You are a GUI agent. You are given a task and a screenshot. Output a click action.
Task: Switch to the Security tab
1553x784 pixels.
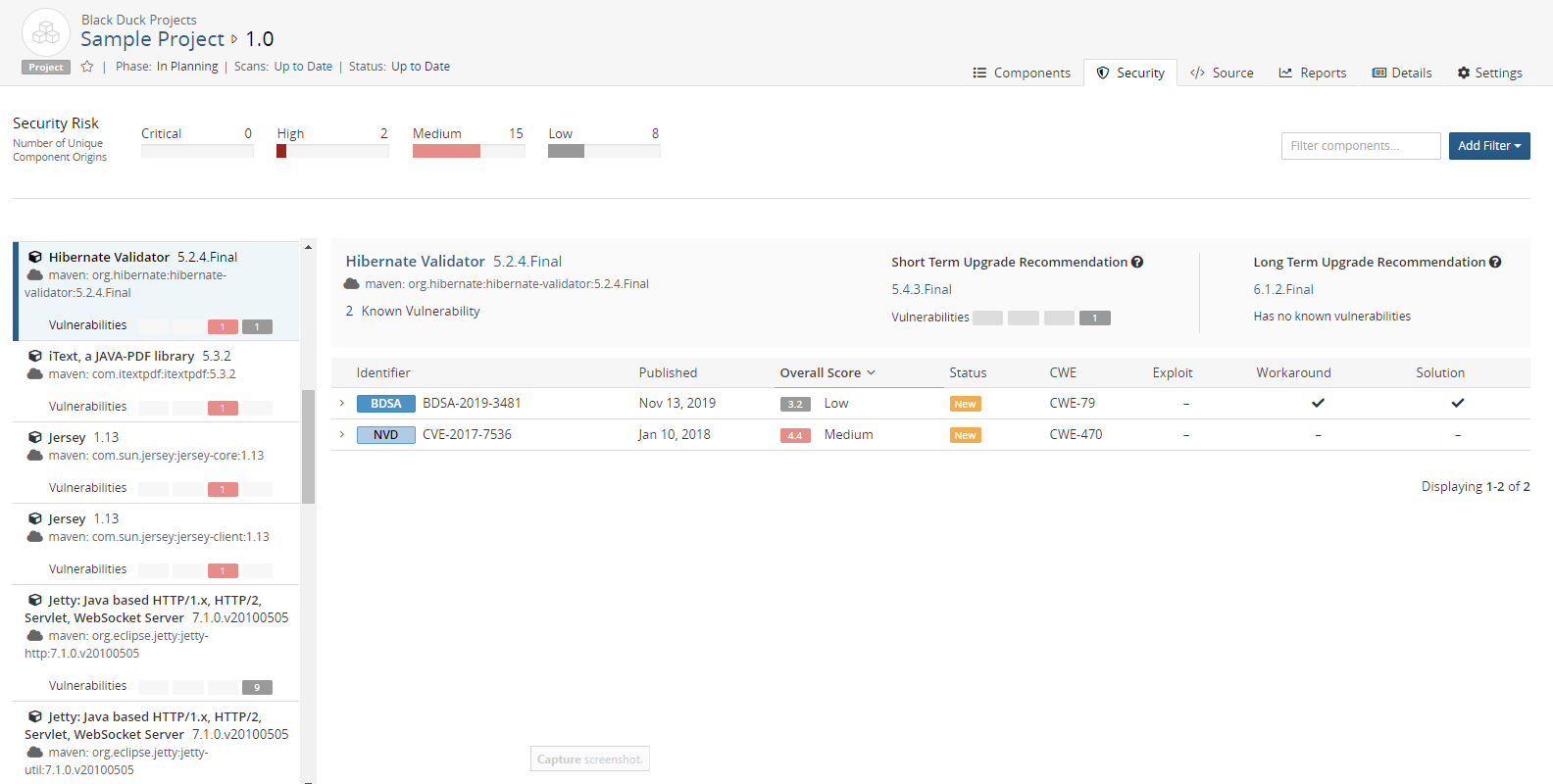pos(1130,73)
